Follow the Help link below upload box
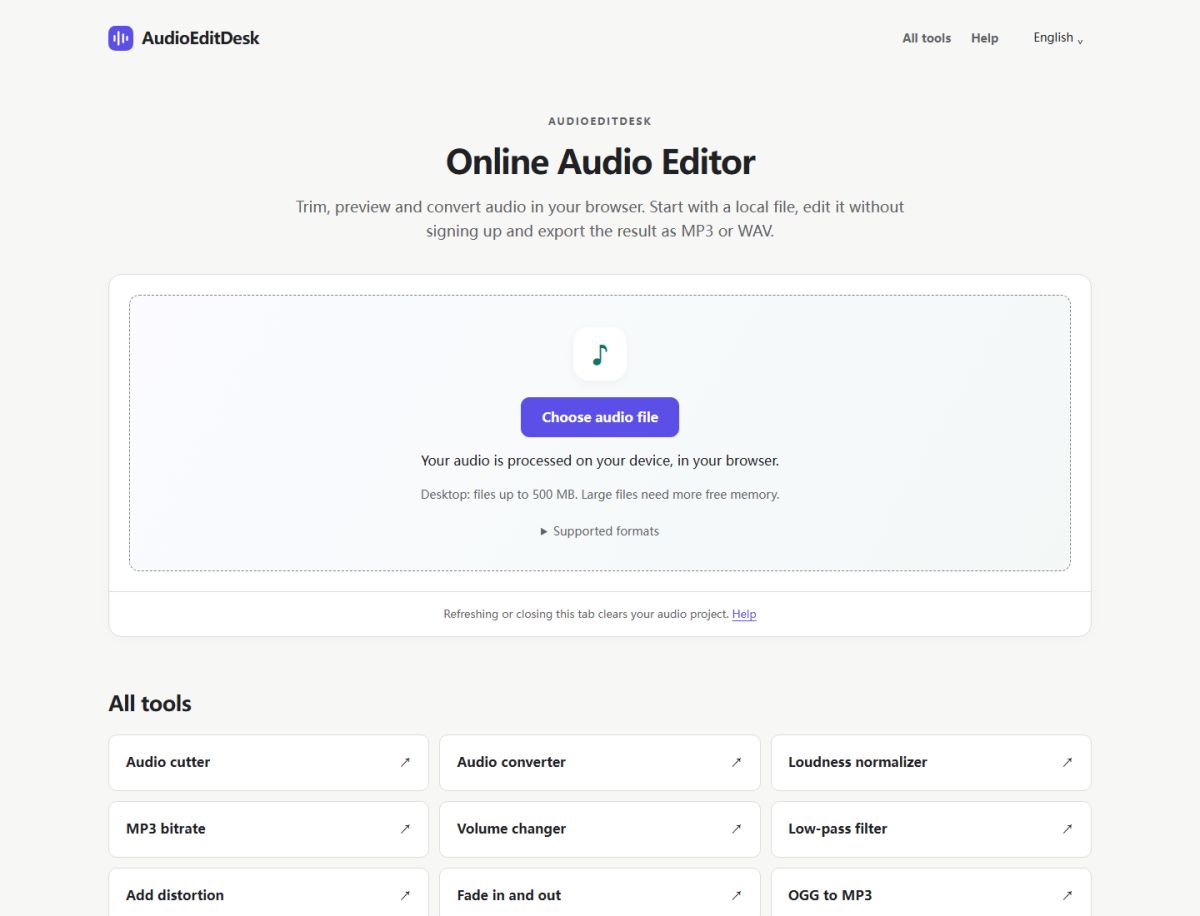 [x=744, y=614]
